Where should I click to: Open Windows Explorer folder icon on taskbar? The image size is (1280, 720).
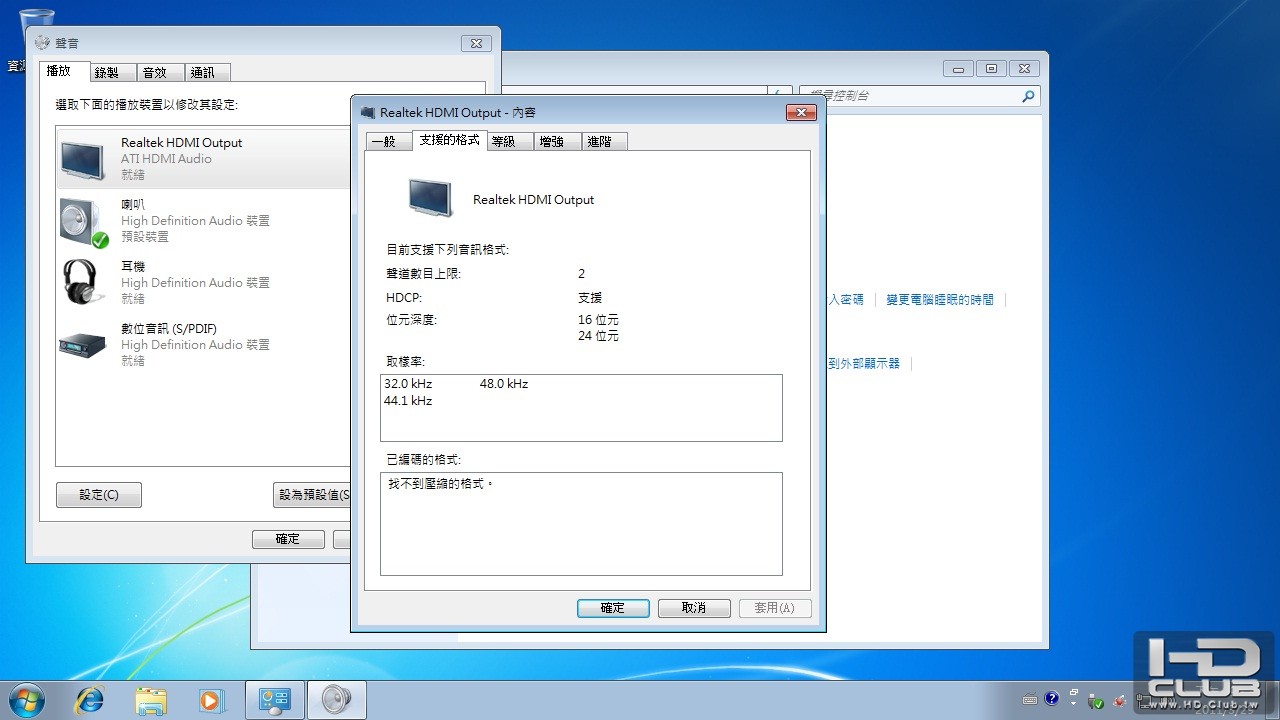(x=151, y=701)
